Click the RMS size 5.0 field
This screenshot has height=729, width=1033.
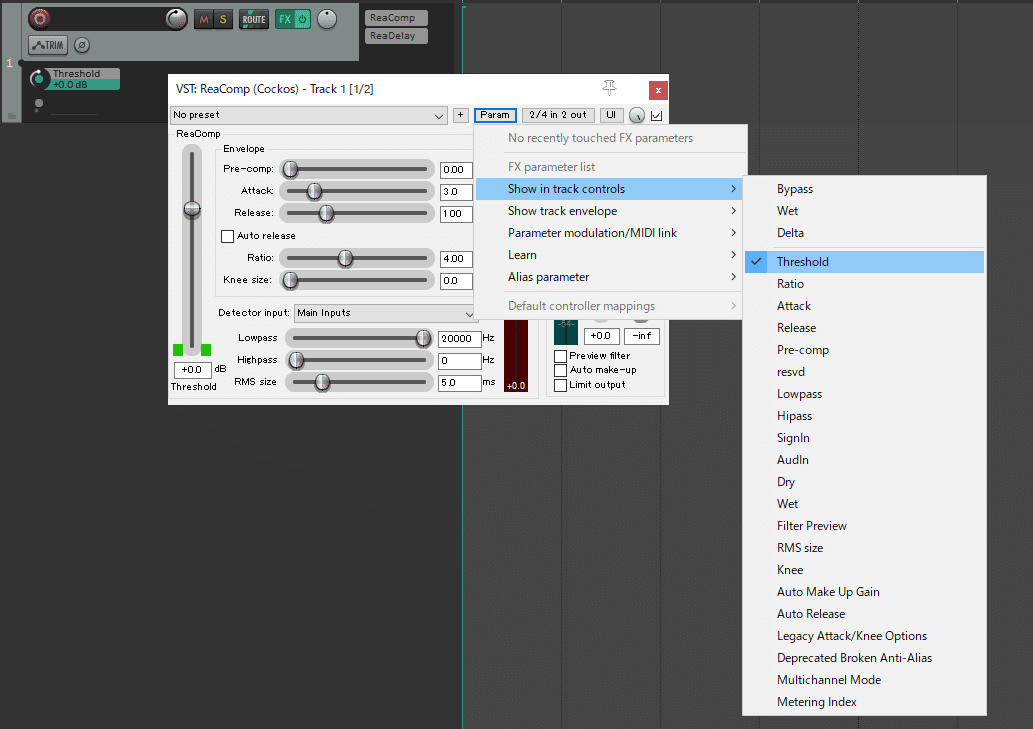coord(459,383)
